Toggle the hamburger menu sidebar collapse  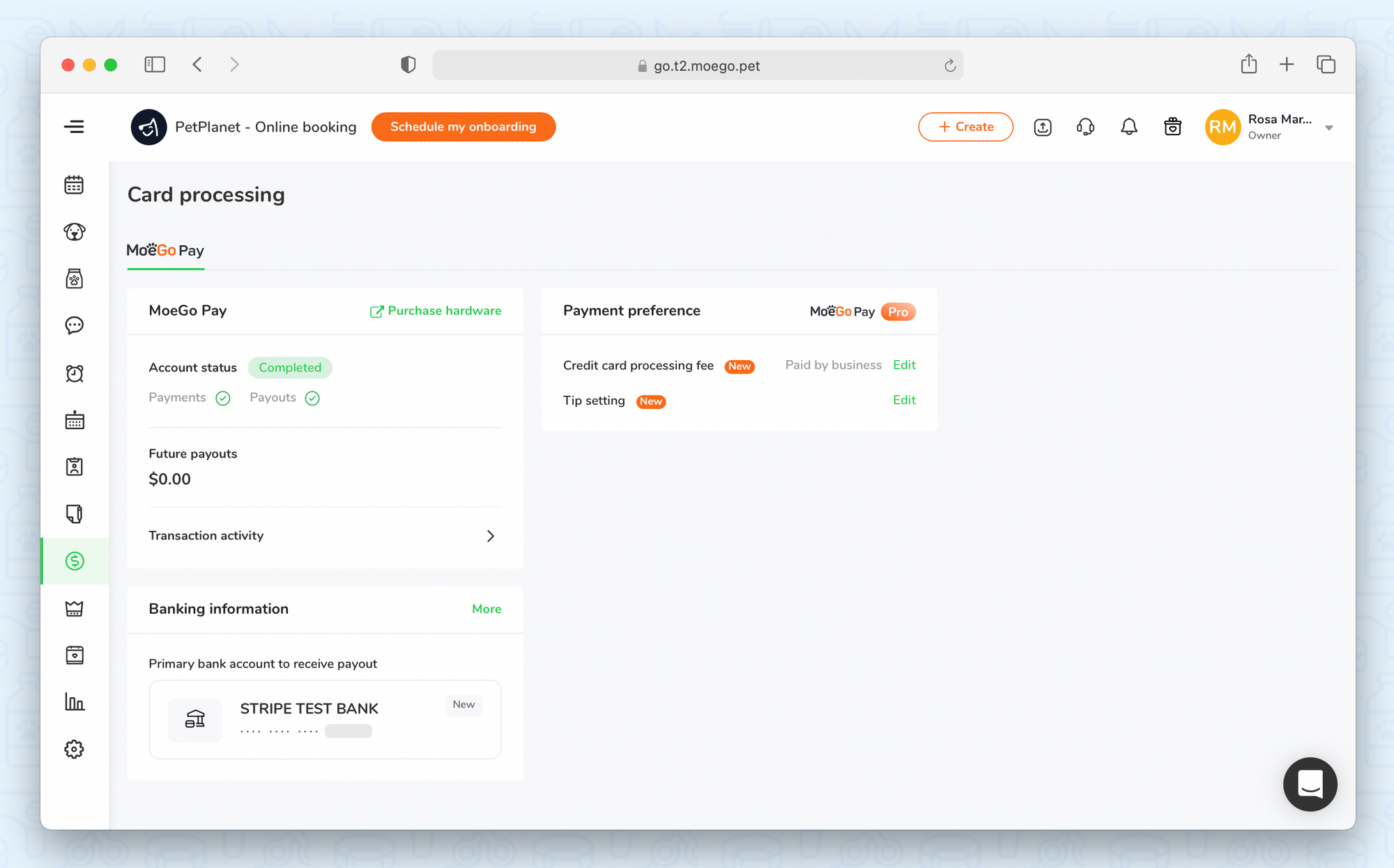tap(75, 127)
